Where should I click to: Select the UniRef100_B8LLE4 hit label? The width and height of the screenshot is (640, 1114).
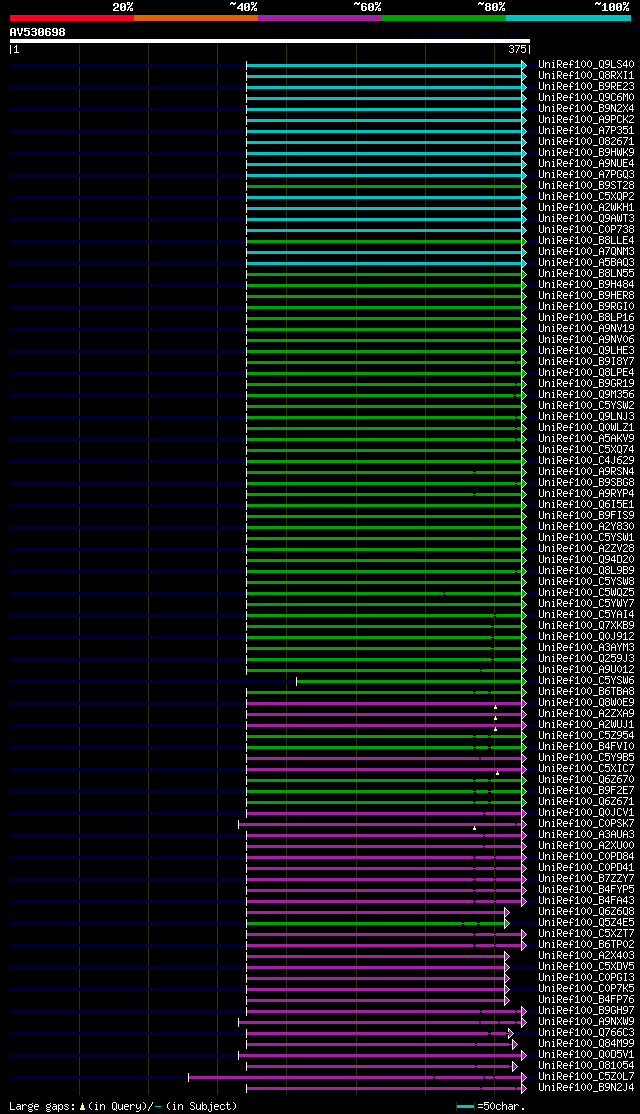(x=586, y=241)
